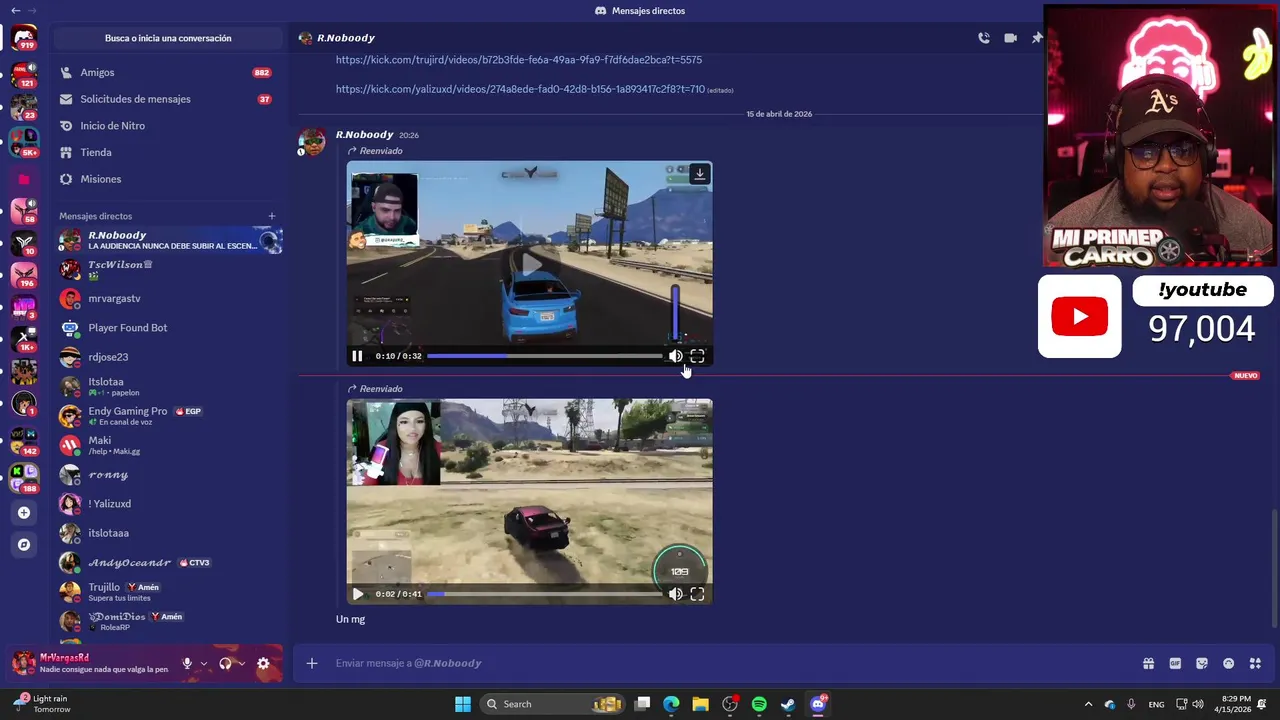
Task: Show hidden system tray icons
Action: pyautogui.click(x=1088, y=704)
